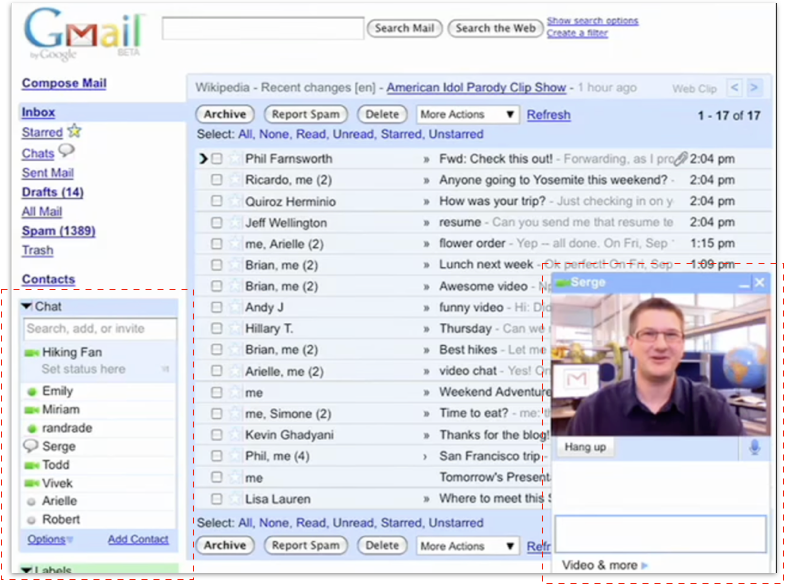Screen dimensions: 785x585
Task: Click the speech bubble icon beside Chats
Action: tap(66, 151)
